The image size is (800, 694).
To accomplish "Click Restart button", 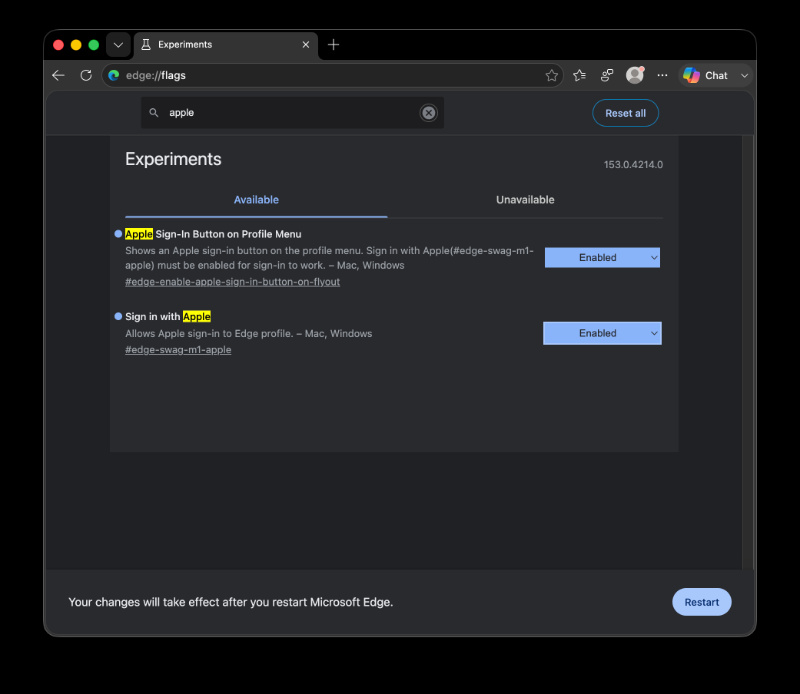I will (x=702, y=602).
